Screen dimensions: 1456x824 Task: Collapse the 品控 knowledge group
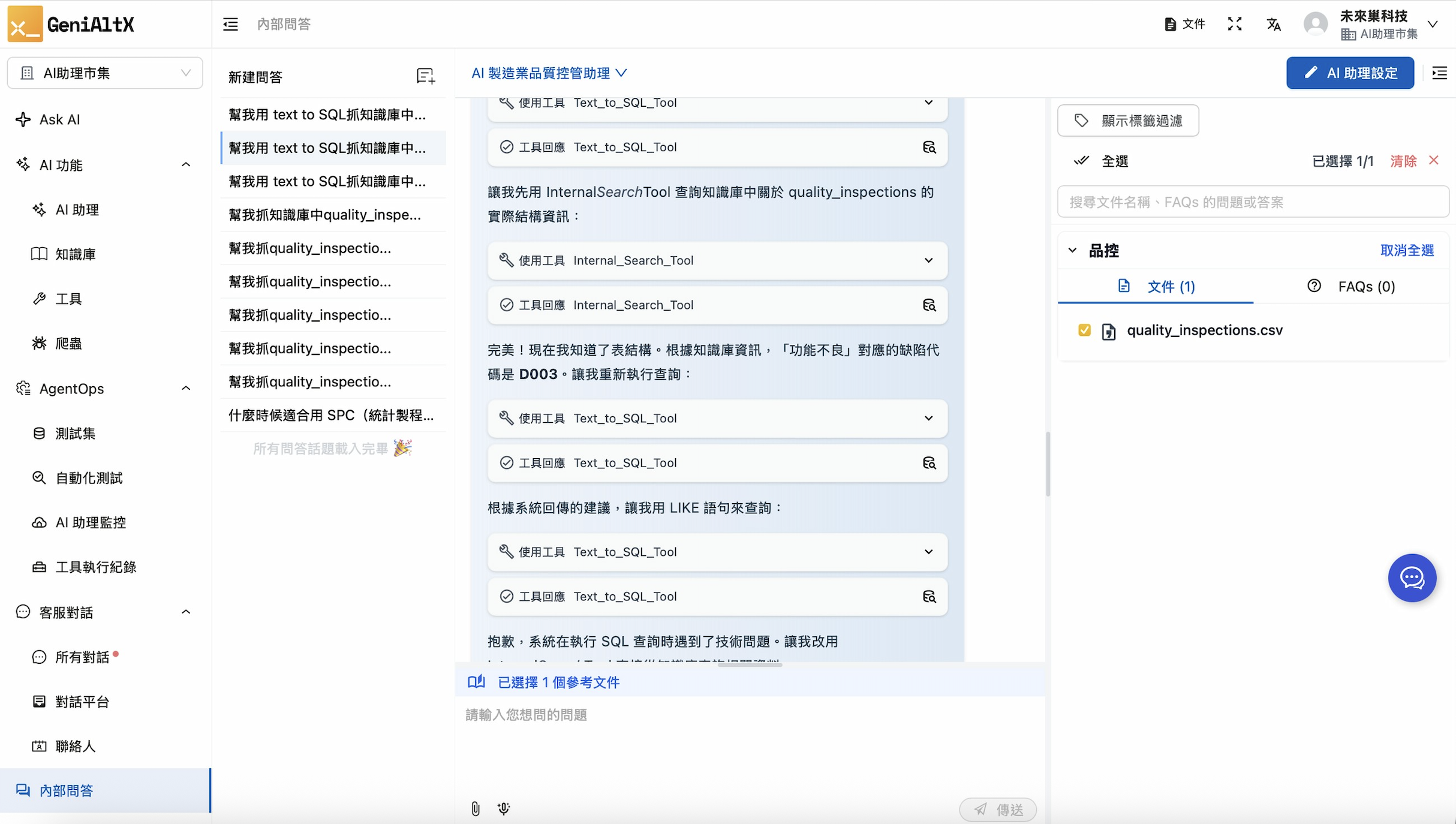click(1072, 251)
